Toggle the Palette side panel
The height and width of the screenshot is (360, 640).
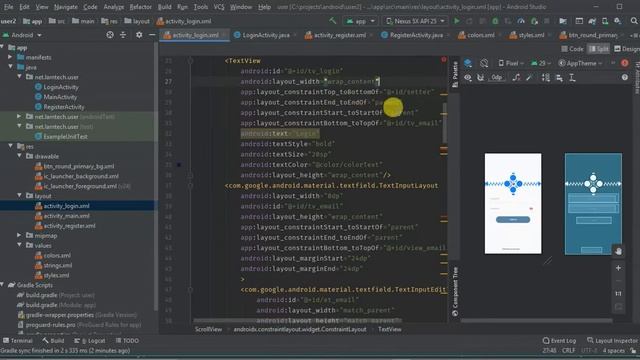tap(455, 74)
